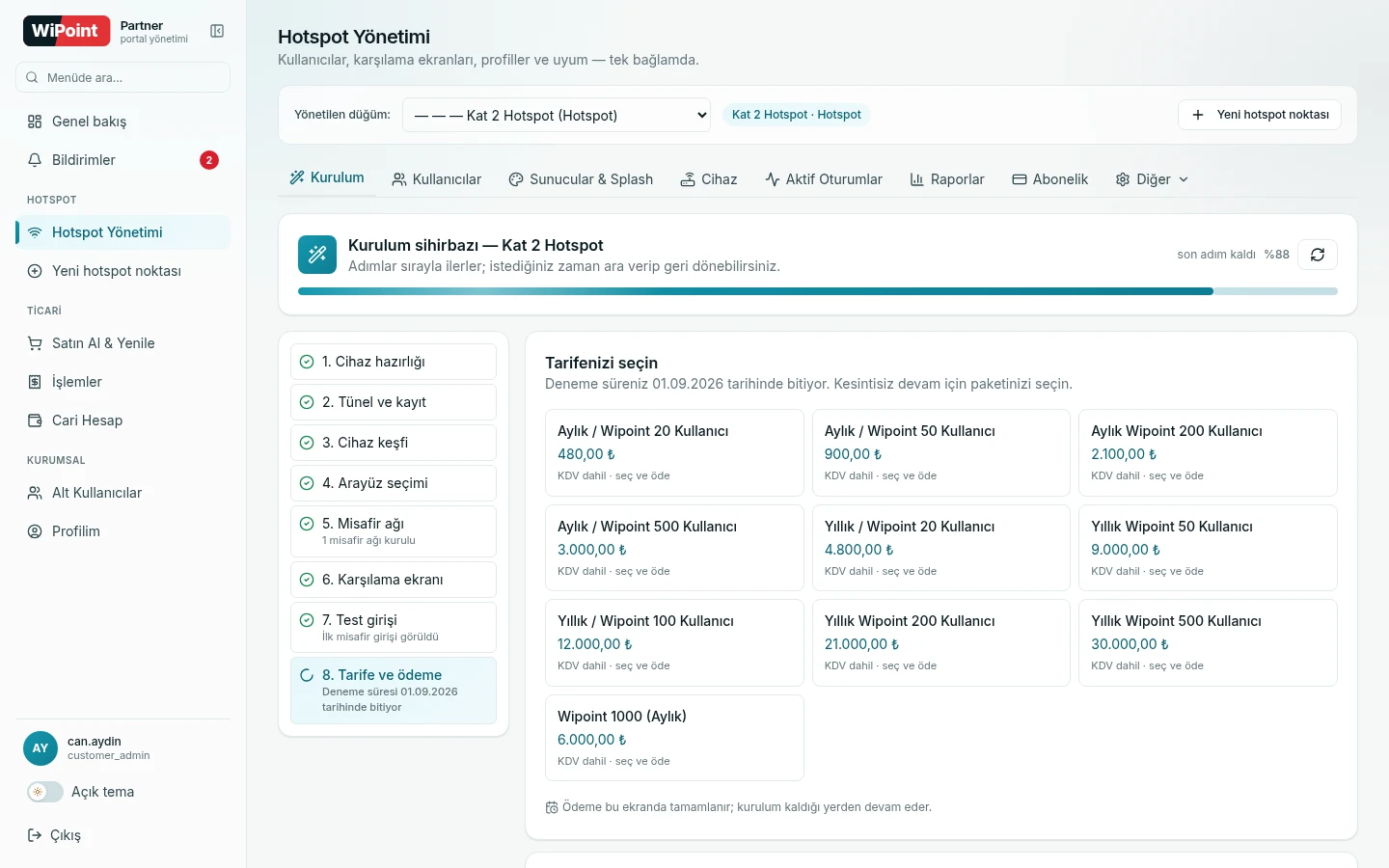Click the logout arrow icon beside Çıkış
The image size is (1389, 868).
click(x=35, y=835)
